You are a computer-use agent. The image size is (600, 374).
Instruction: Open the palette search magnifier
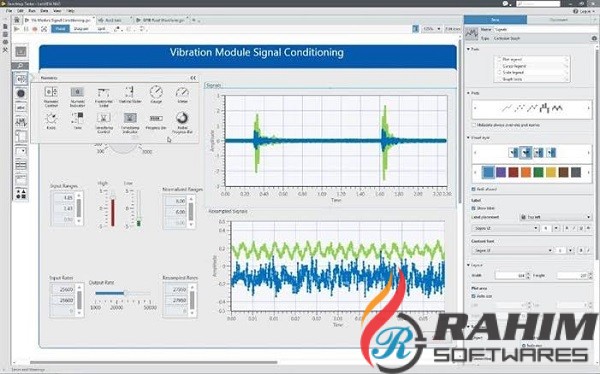[21, 66]
